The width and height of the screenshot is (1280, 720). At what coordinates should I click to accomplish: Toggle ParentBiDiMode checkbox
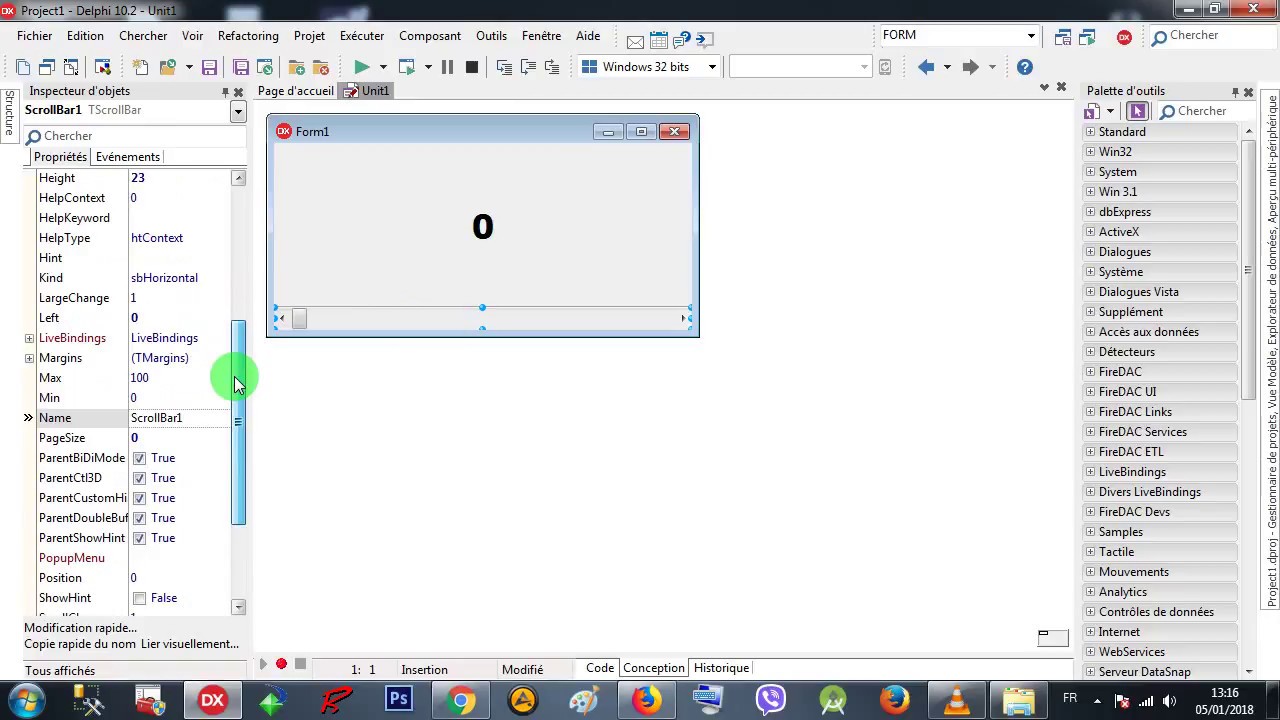[x=139, y=458]
